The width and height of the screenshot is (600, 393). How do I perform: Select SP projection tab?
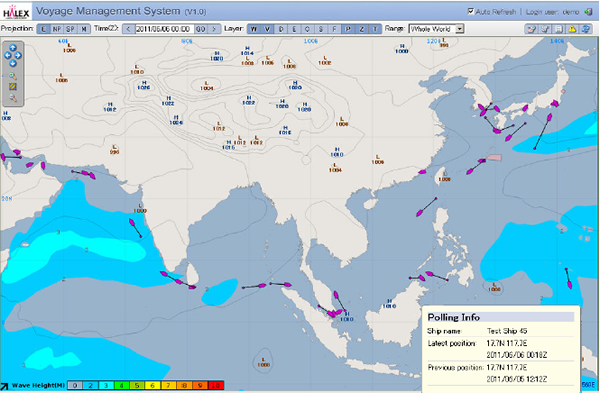pyautogui.click(x=70, y=29)
